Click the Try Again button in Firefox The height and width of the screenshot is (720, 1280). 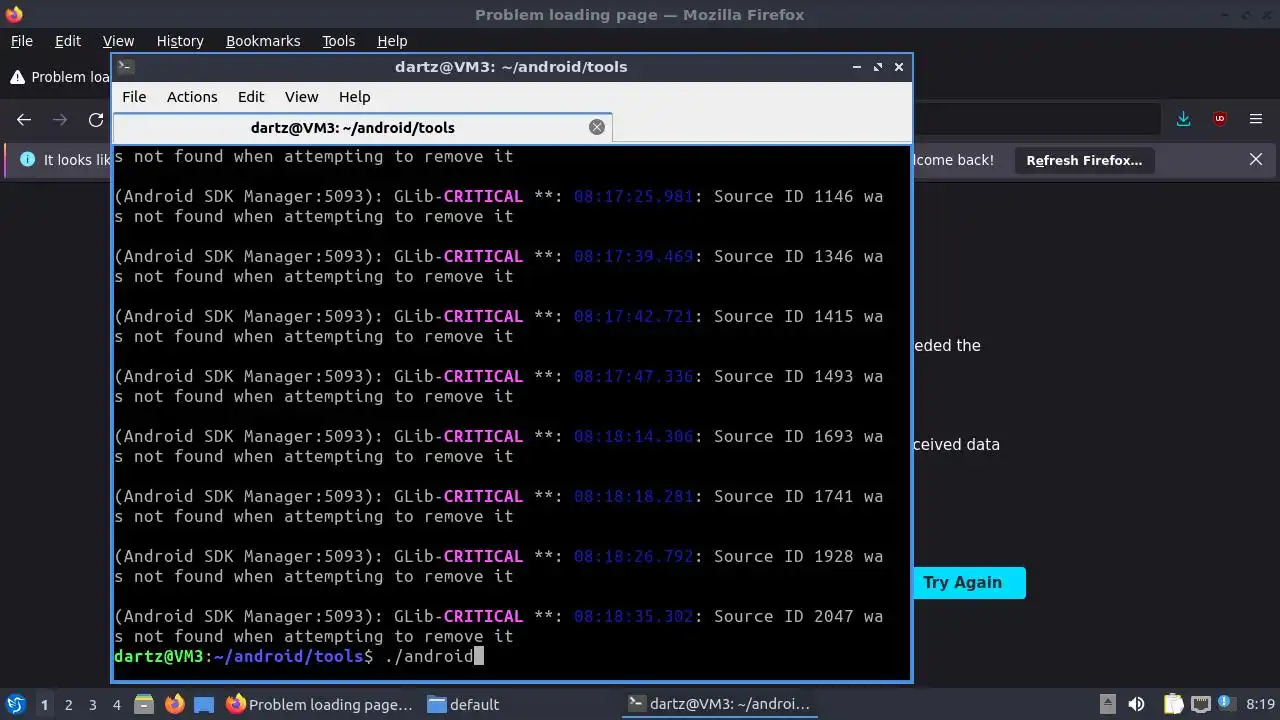(x=962, y=583)
